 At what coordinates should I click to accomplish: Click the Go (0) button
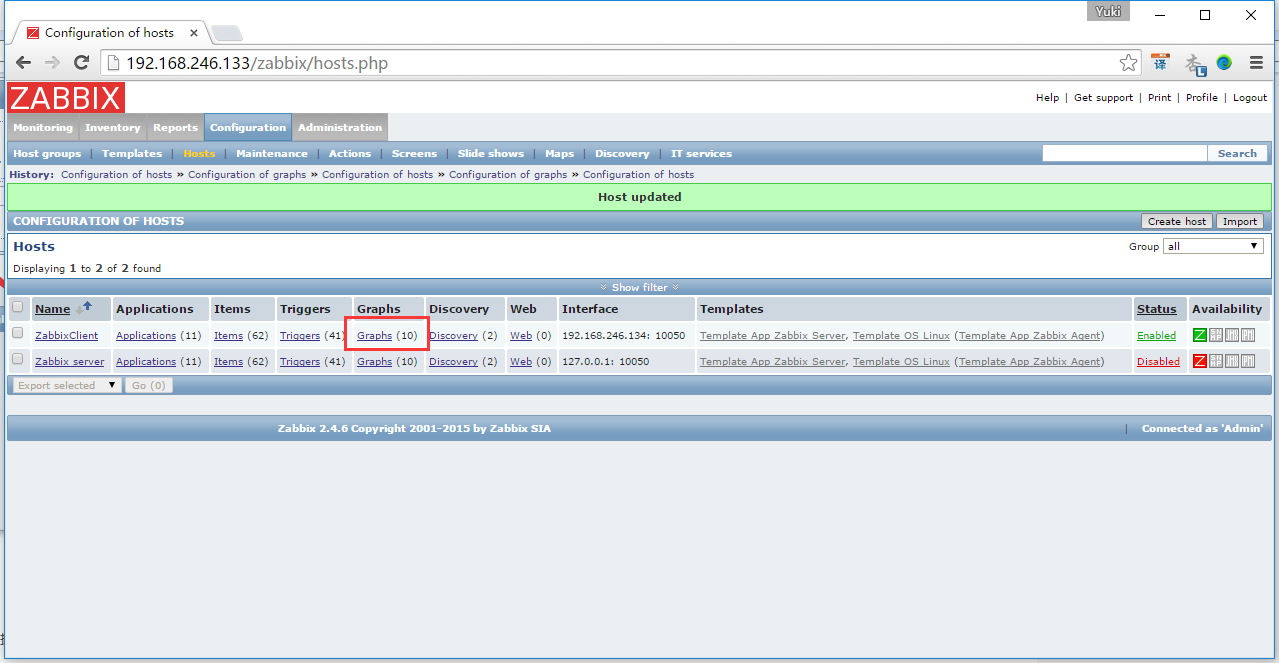pyautogui.click(x=149, y=385)
